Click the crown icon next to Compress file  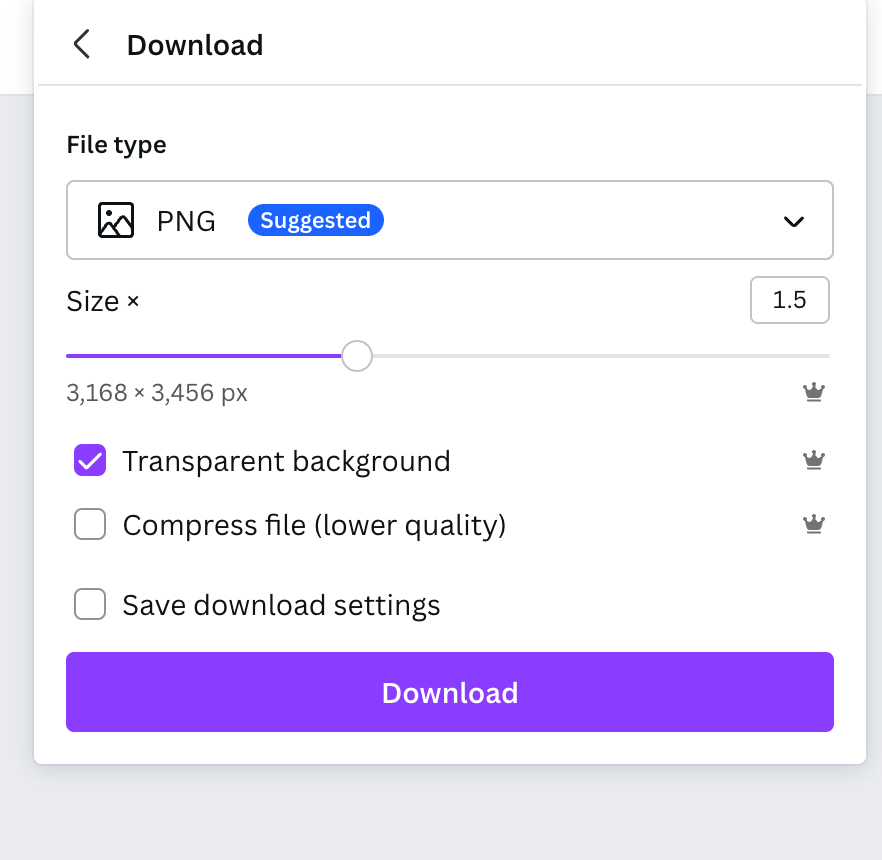tap(814, 524)
